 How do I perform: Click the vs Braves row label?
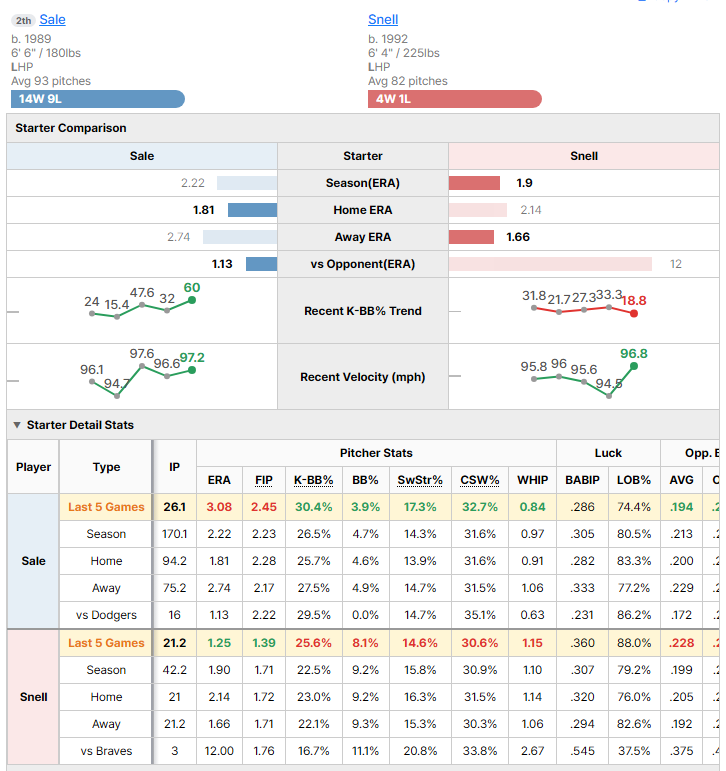[x=106, y=751]
